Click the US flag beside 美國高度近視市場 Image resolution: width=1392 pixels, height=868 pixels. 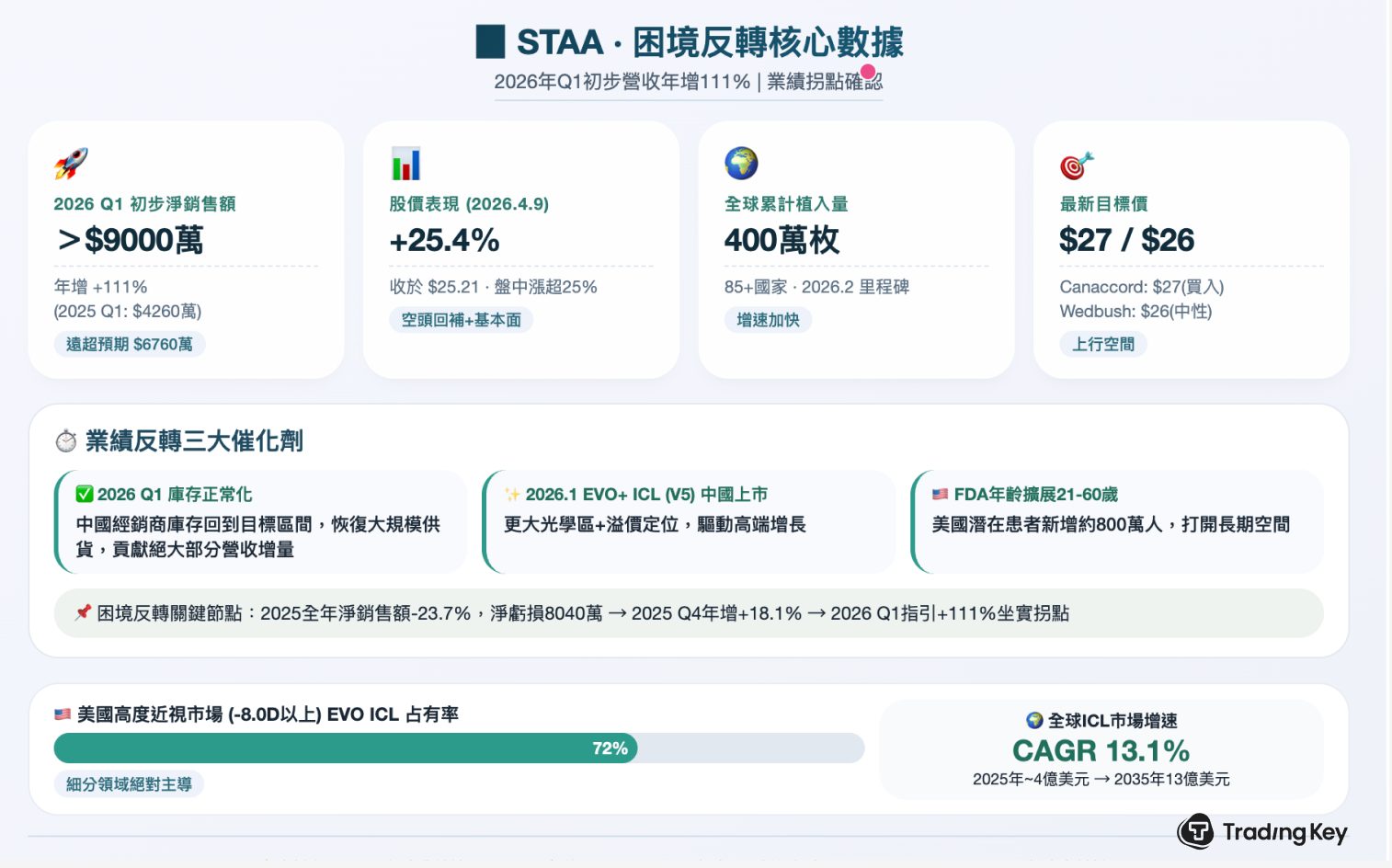click(63, 714)
